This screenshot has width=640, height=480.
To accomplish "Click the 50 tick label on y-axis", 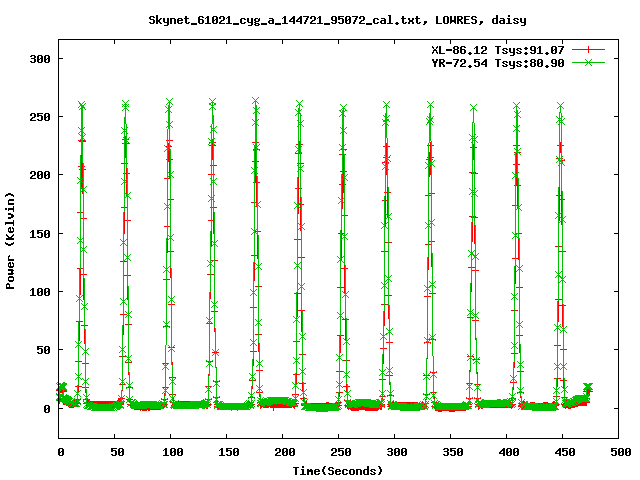I will point(42,351).
